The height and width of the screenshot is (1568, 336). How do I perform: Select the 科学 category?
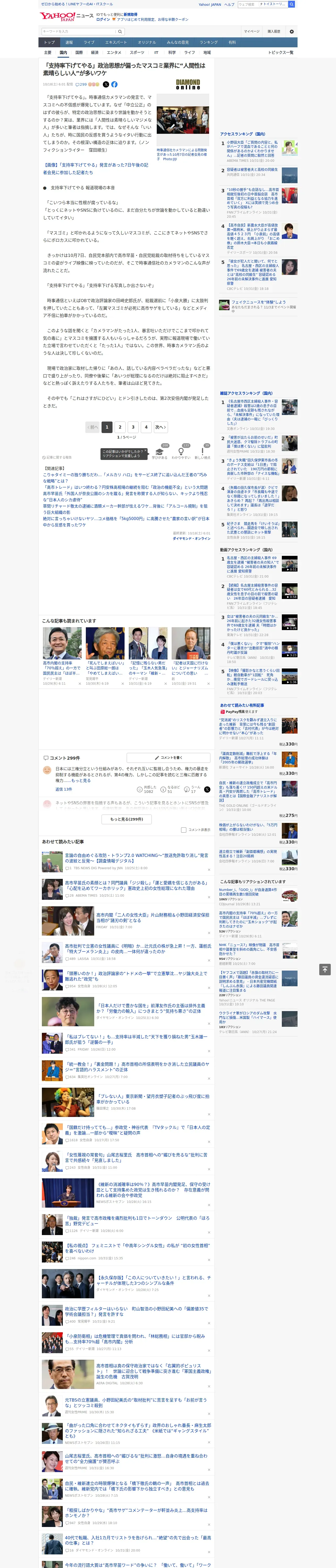pyautogui.click(x=172, y=52)
